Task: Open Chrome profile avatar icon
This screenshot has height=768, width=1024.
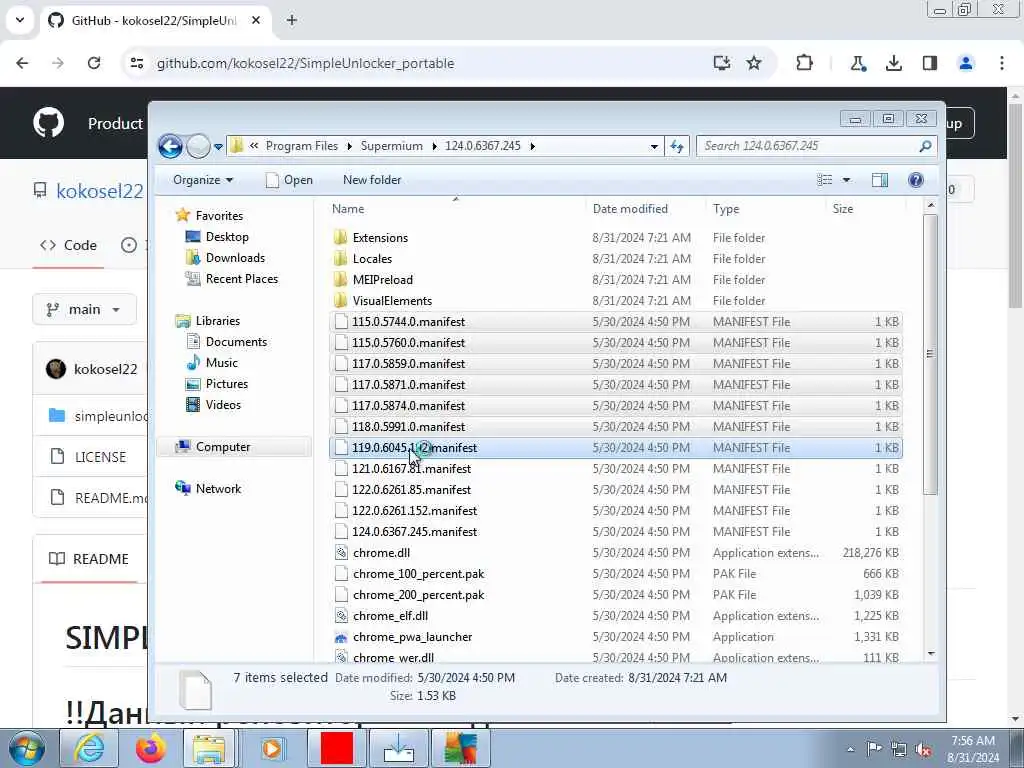Action: [x=965, y=63]
